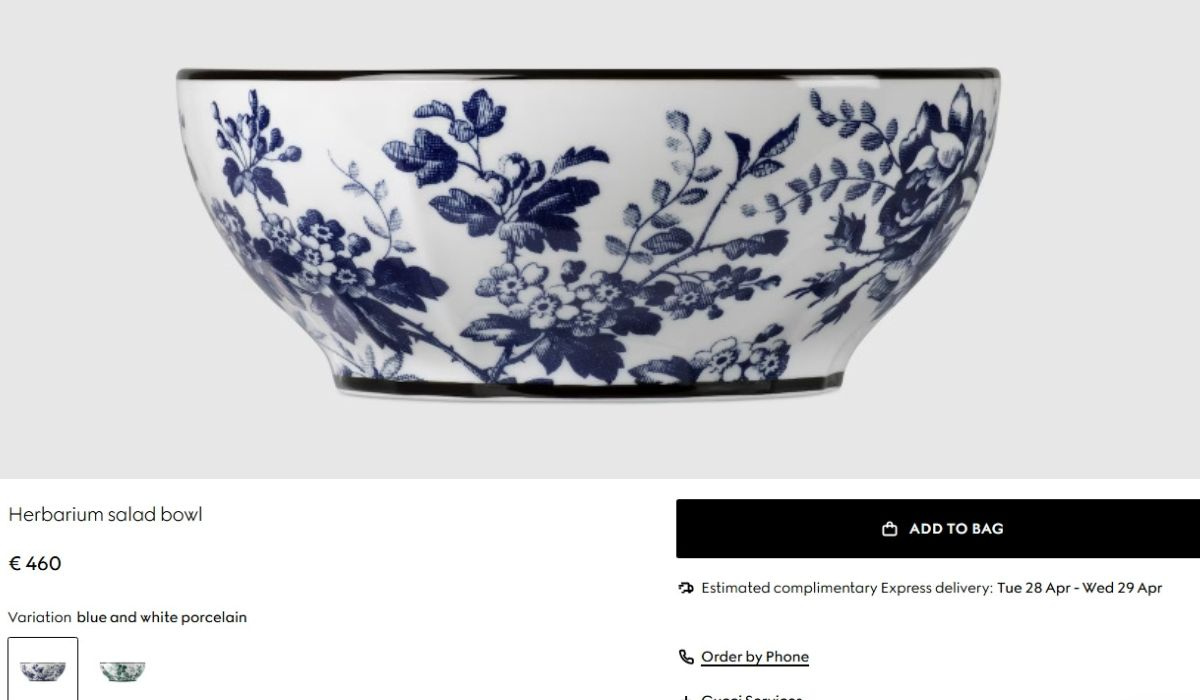This screenshot has height=700, width=1200.
Task: Click the plus icon beside Gucci Services
Action: (x=685, y=697)
